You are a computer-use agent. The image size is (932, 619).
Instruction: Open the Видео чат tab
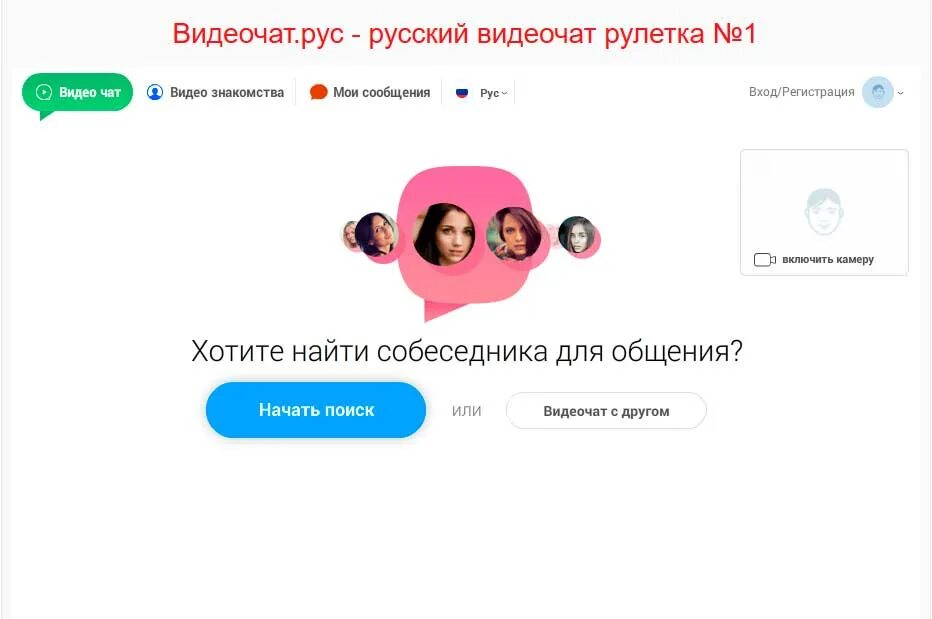[77, 92]
